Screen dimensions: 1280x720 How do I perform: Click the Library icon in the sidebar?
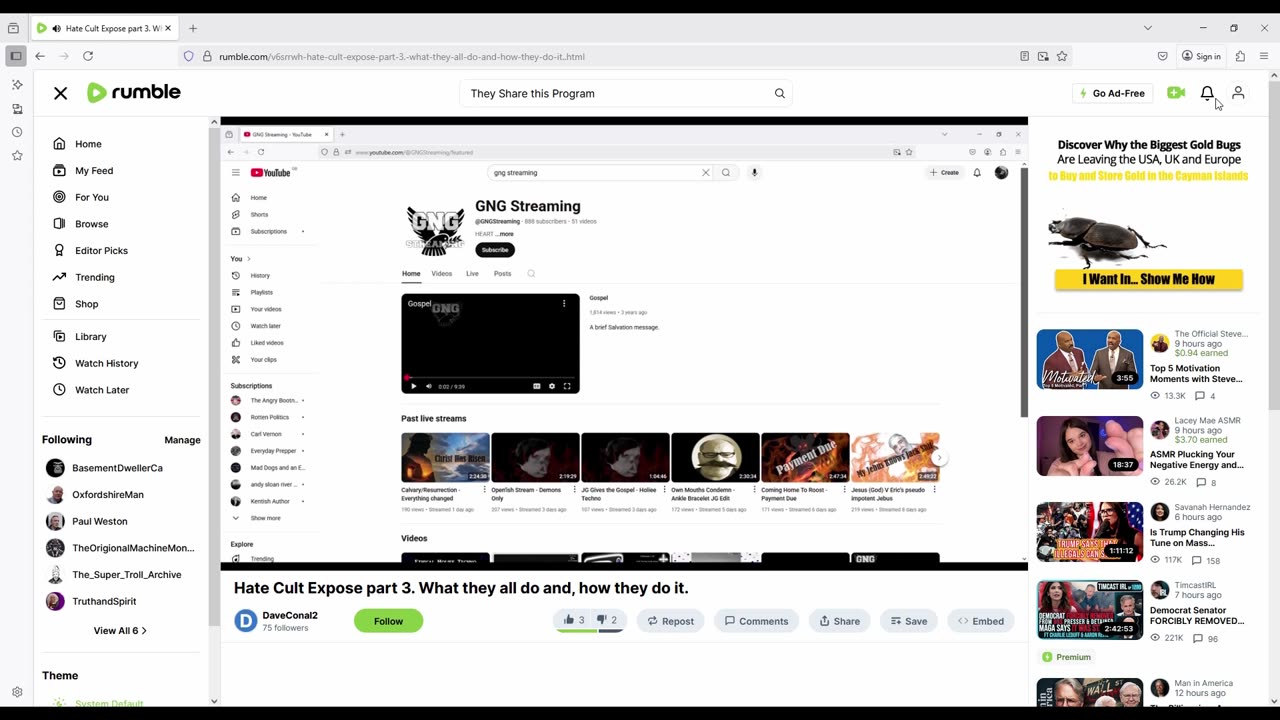pyautogui.click(x=59, y=337)
